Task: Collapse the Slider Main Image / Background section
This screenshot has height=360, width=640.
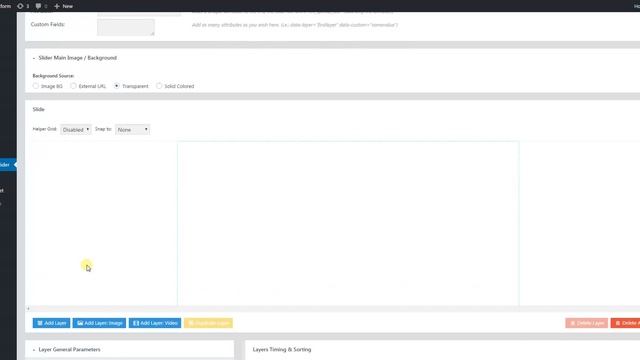Action: pos(34,58)
